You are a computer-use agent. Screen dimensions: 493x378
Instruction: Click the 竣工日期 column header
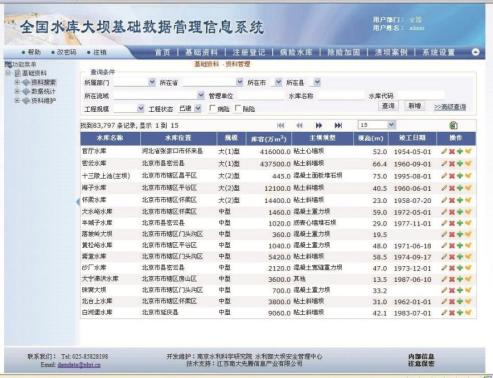click(412, 138)
